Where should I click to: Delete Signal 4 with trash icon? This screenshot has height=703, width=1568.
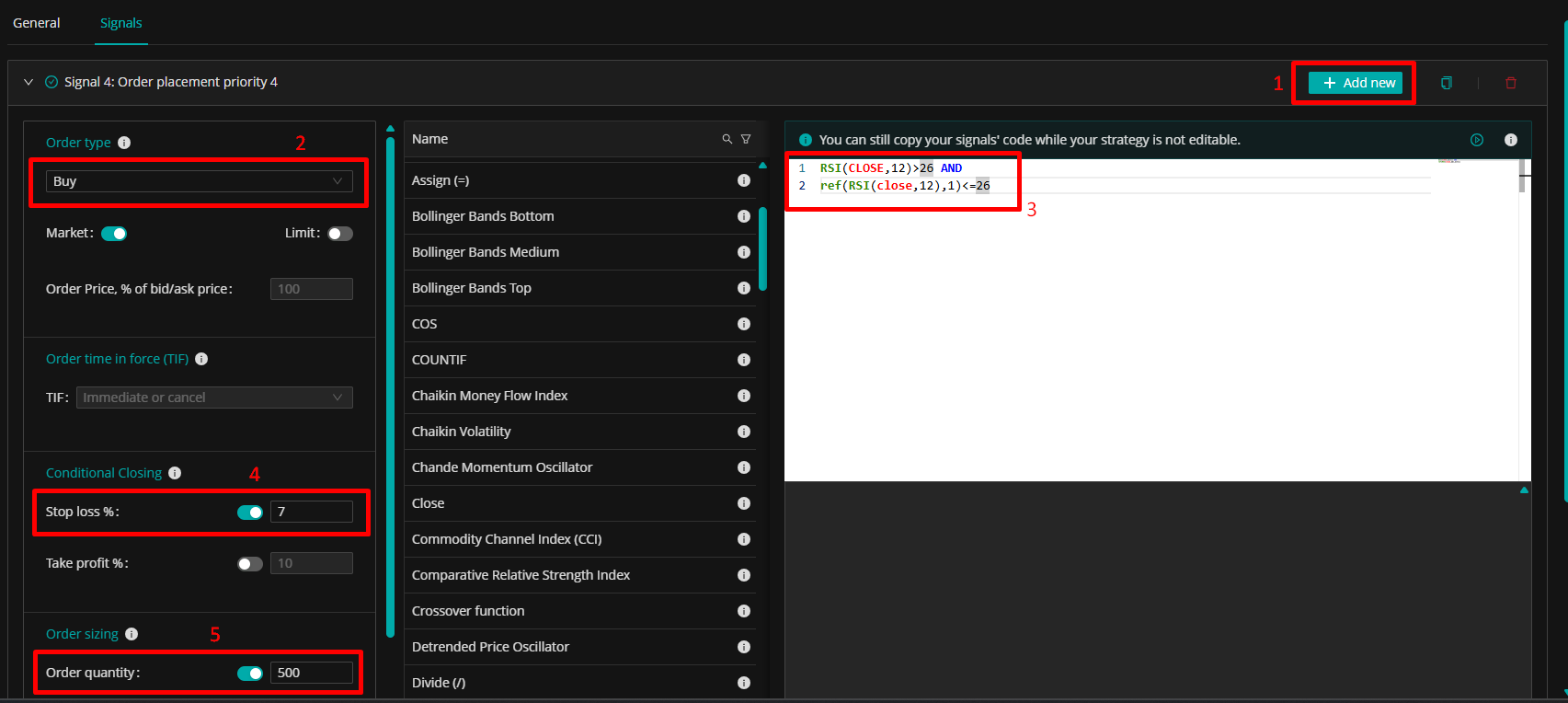(x=1511, y=83)
